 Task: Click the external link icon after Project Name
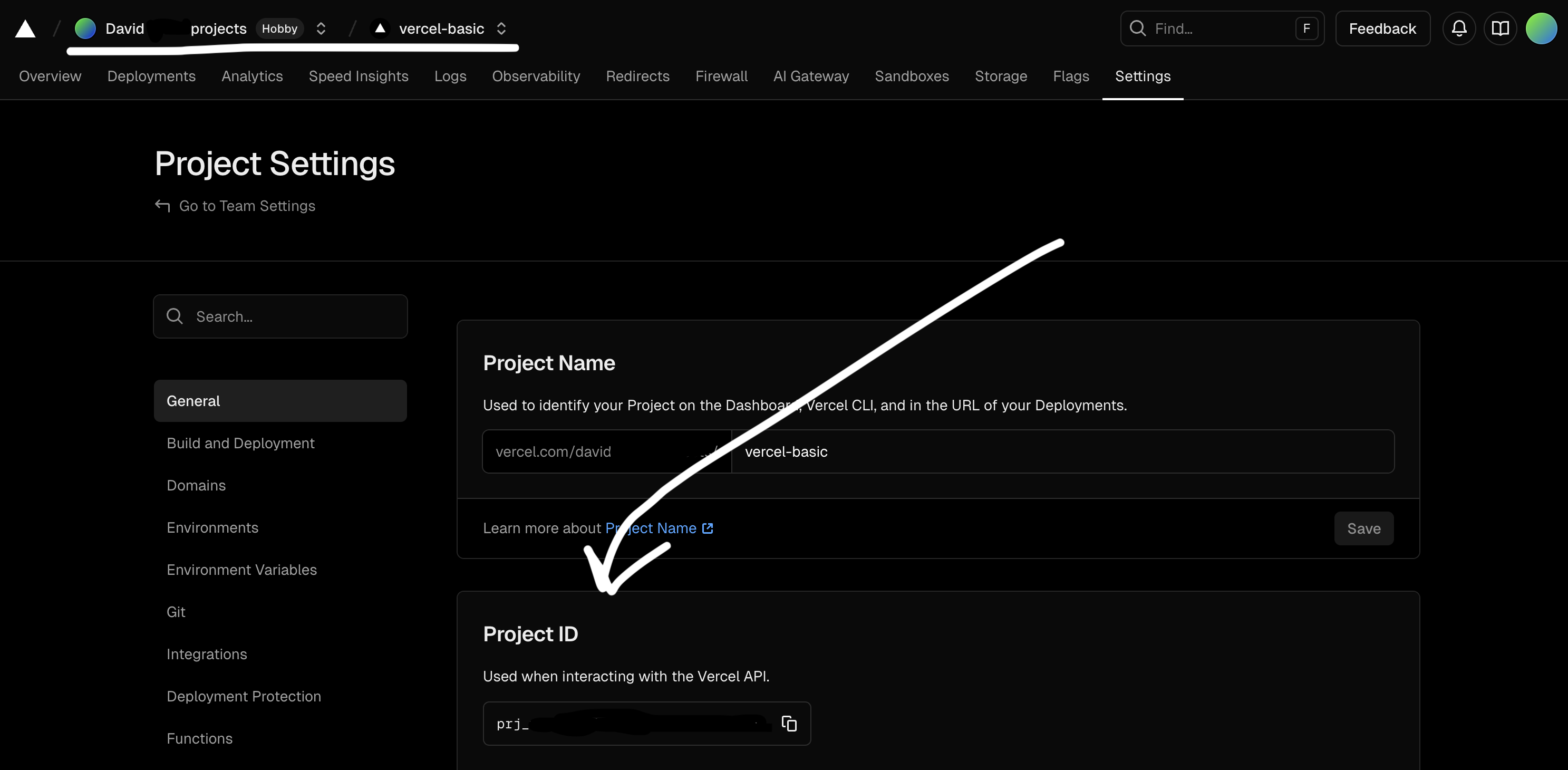click(x=708, y=528)
